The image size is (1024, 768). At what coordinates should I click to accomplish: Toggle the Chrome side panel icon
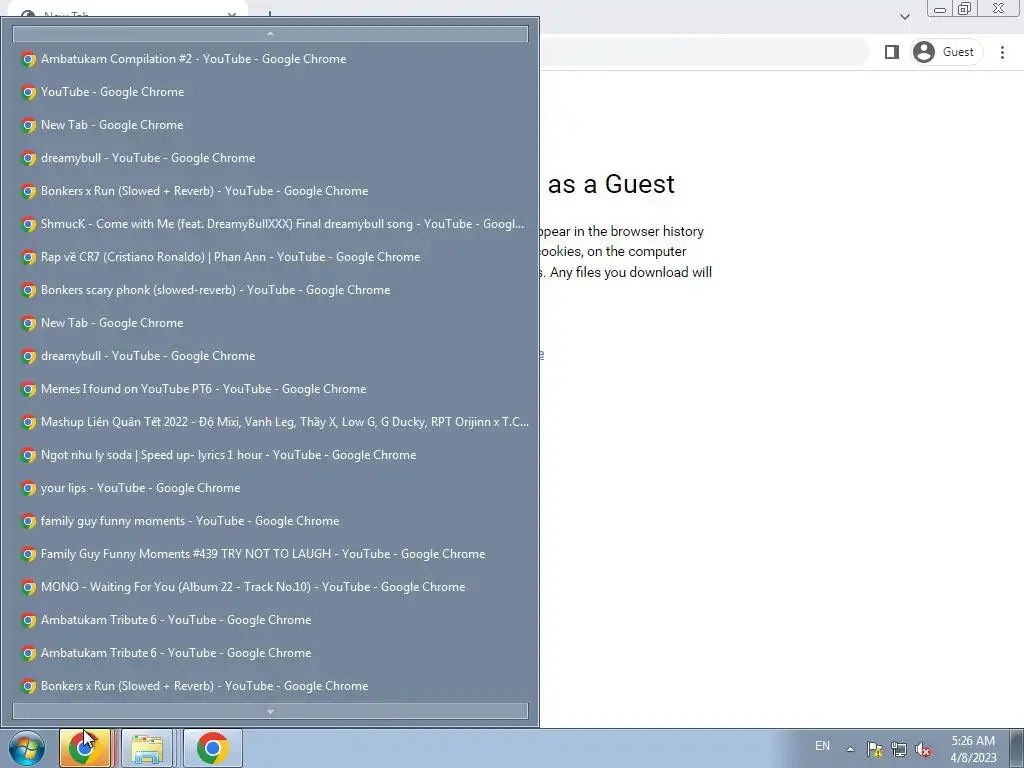pyautogui.click(x=891, y=52)
